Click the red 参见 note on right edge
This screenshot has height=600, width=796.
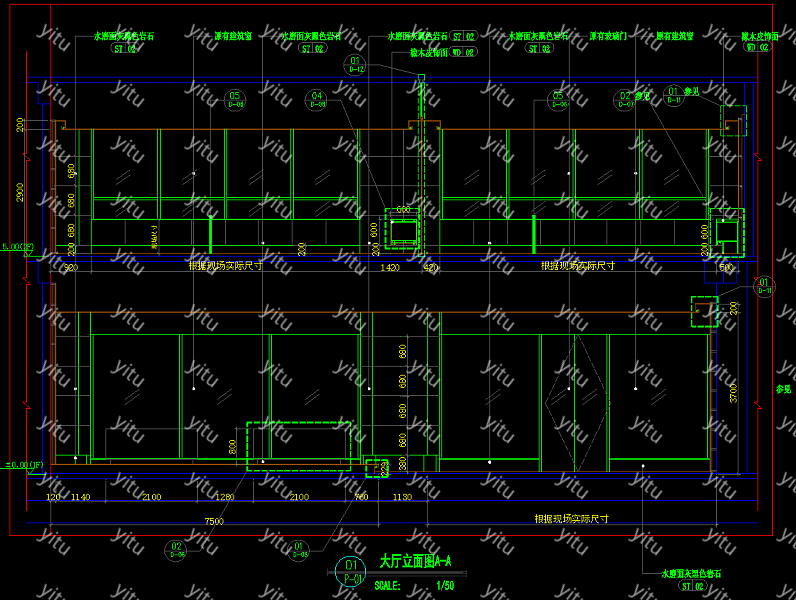click(x=783, y=390)
